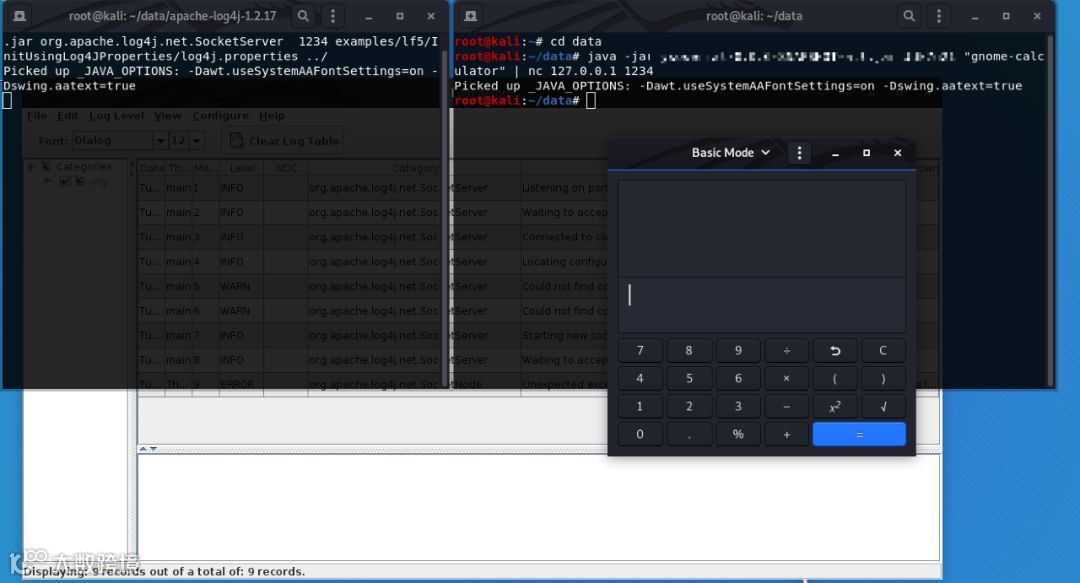Image resolution: width=1080 pixels, height=583 pixels.
Task: Click the 'Displaying: 9 records' status text
Action: tap(164, 571)
